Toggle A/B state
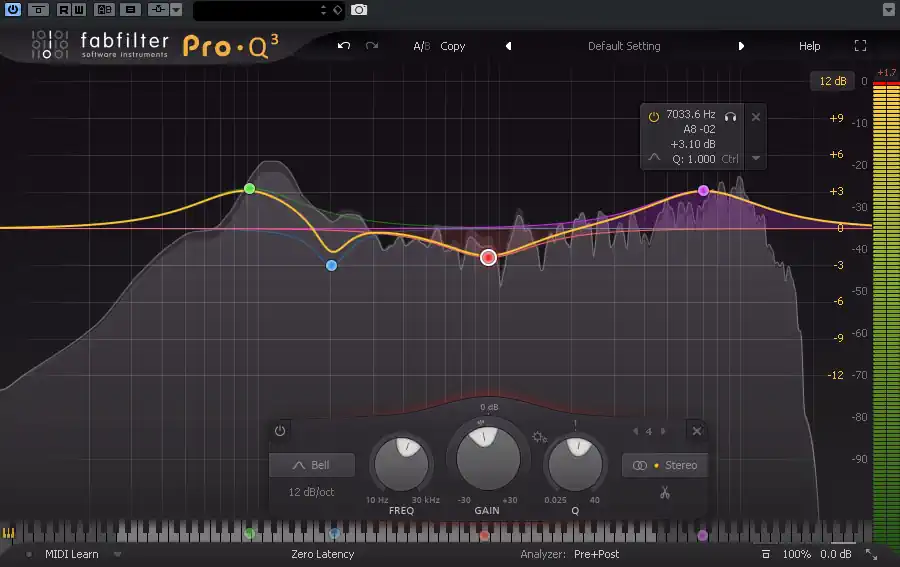This screenshot has width=900, height=567. [x=421, y=46]
